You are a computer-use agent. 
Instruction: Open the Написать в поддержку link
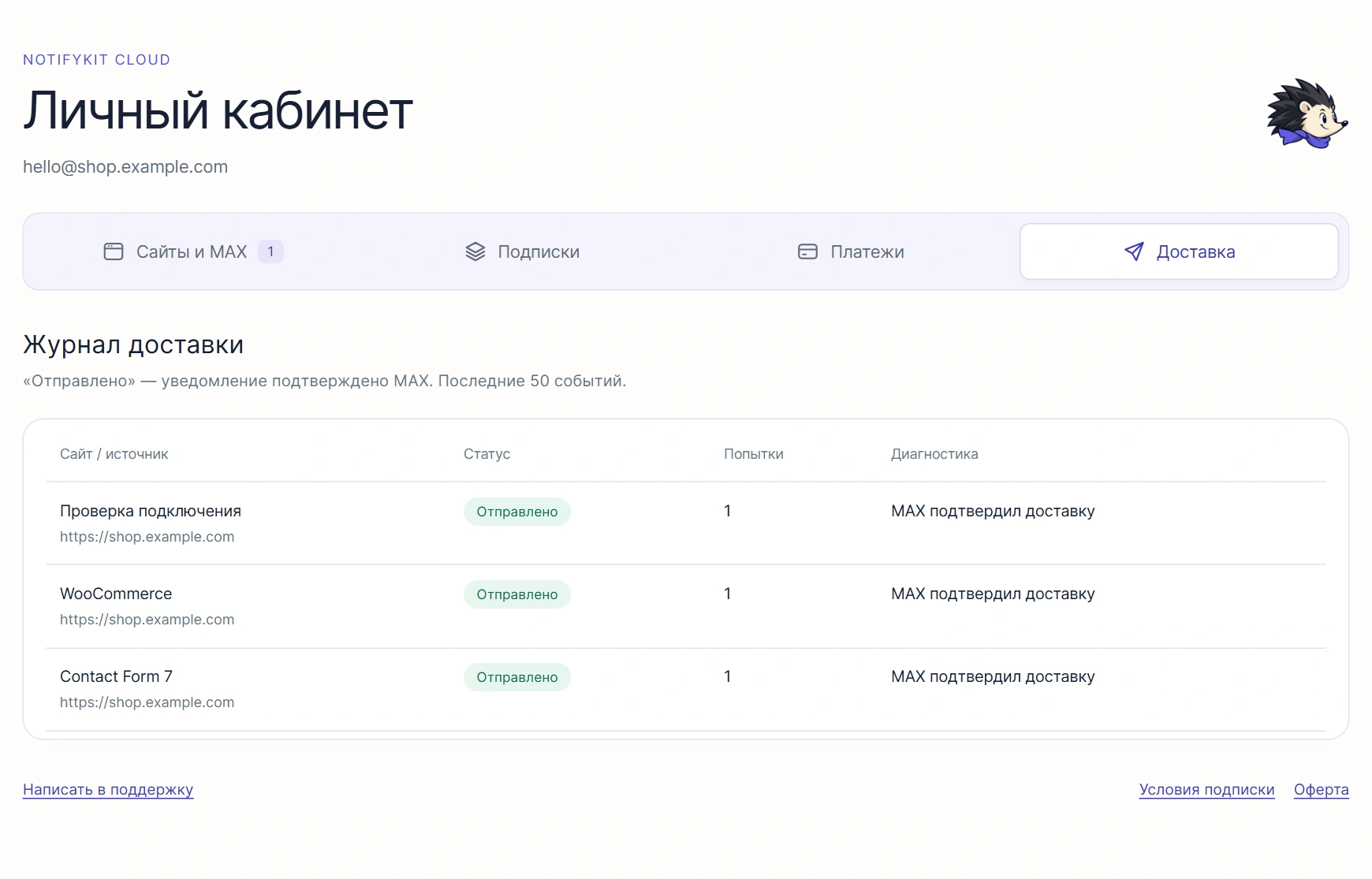coord(108,789)
